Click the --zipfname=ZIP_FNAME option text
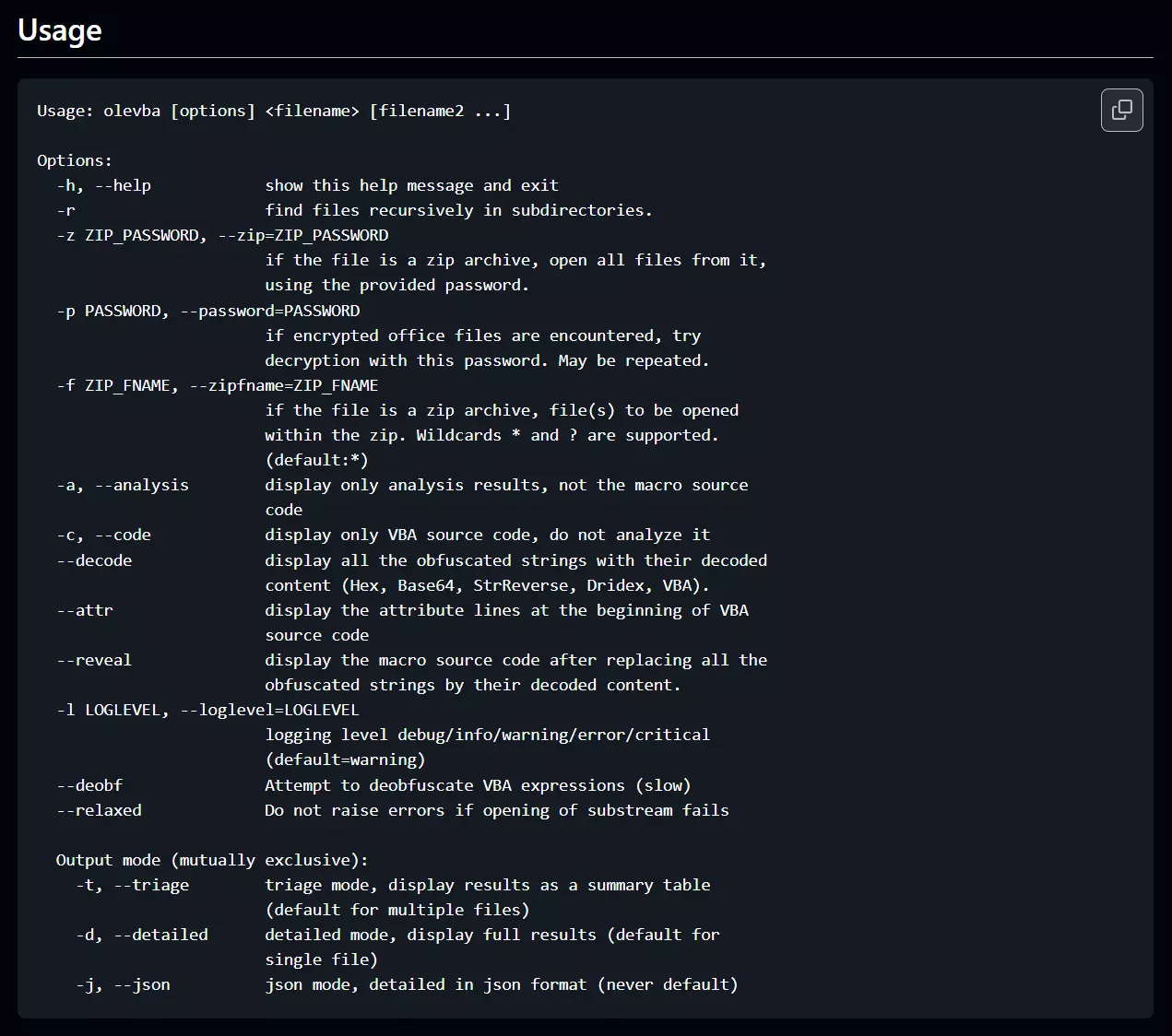The height and width of the screenshot is (1036, 1172). coord(284,385)
